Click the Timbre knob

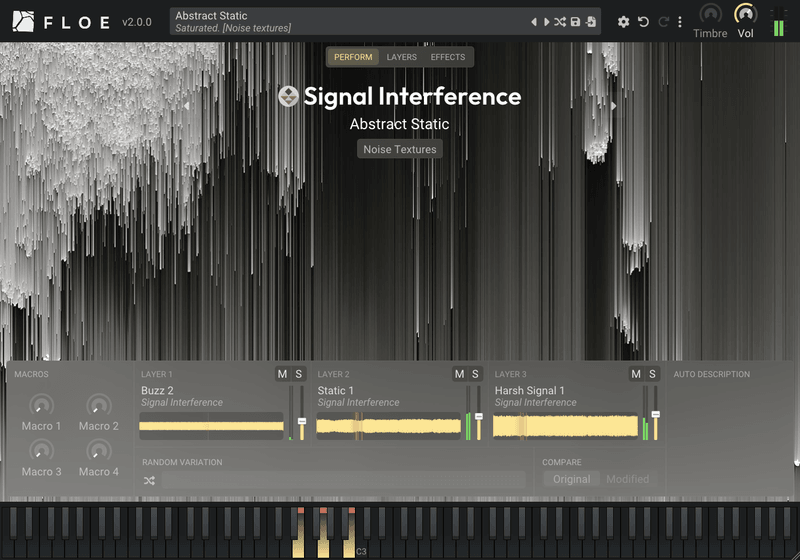(x=710, y=14)
